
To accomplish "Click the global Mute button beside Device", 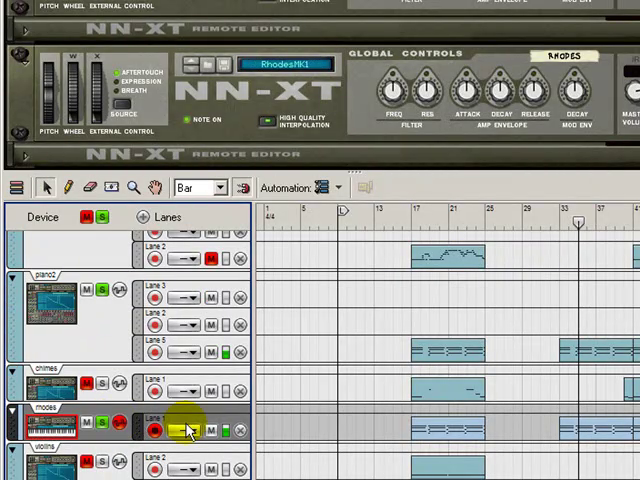I will point(87,217).
